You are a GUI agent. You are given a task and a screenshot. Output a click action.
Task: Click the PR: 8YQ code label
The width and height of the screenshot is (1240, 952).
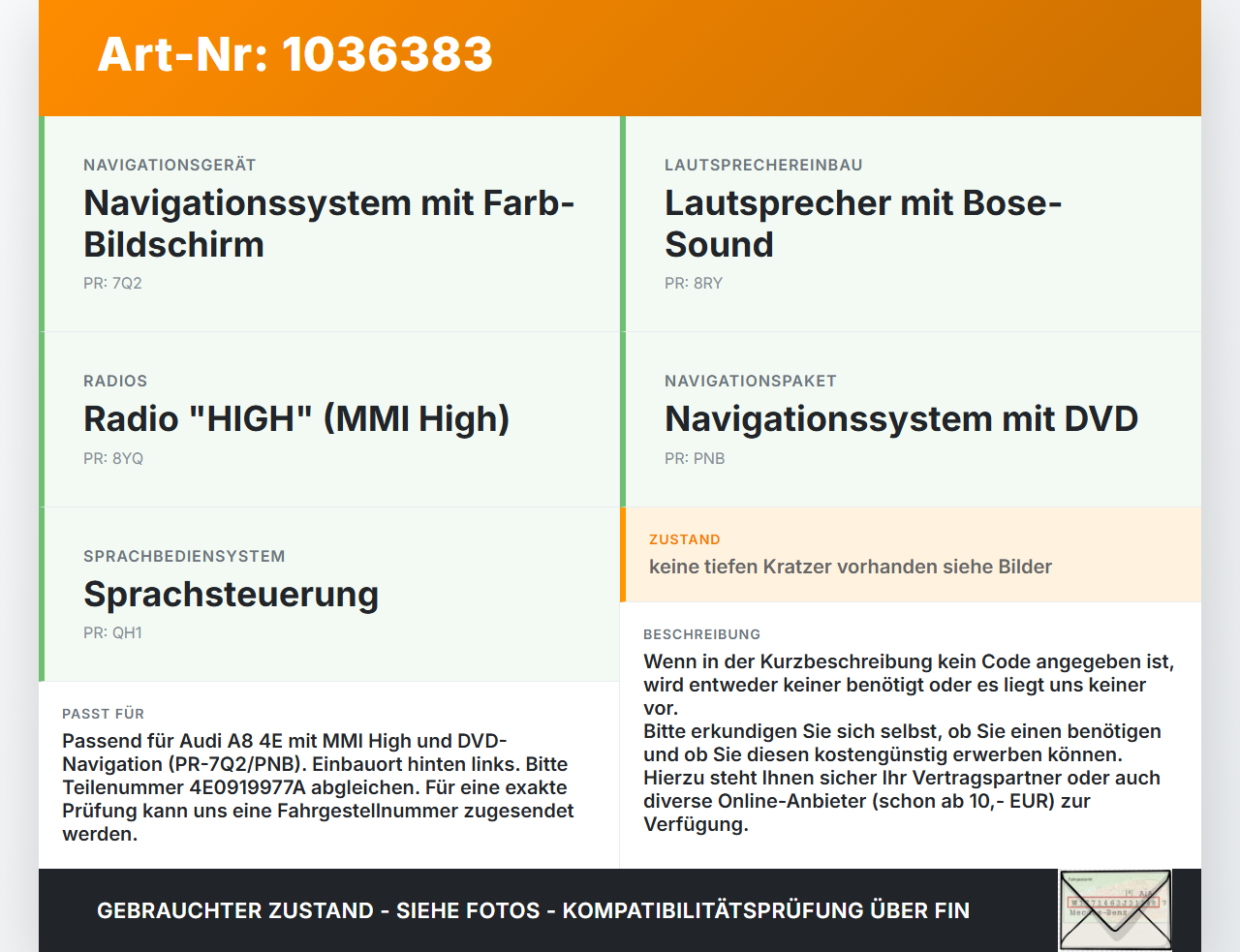[113, 458]
